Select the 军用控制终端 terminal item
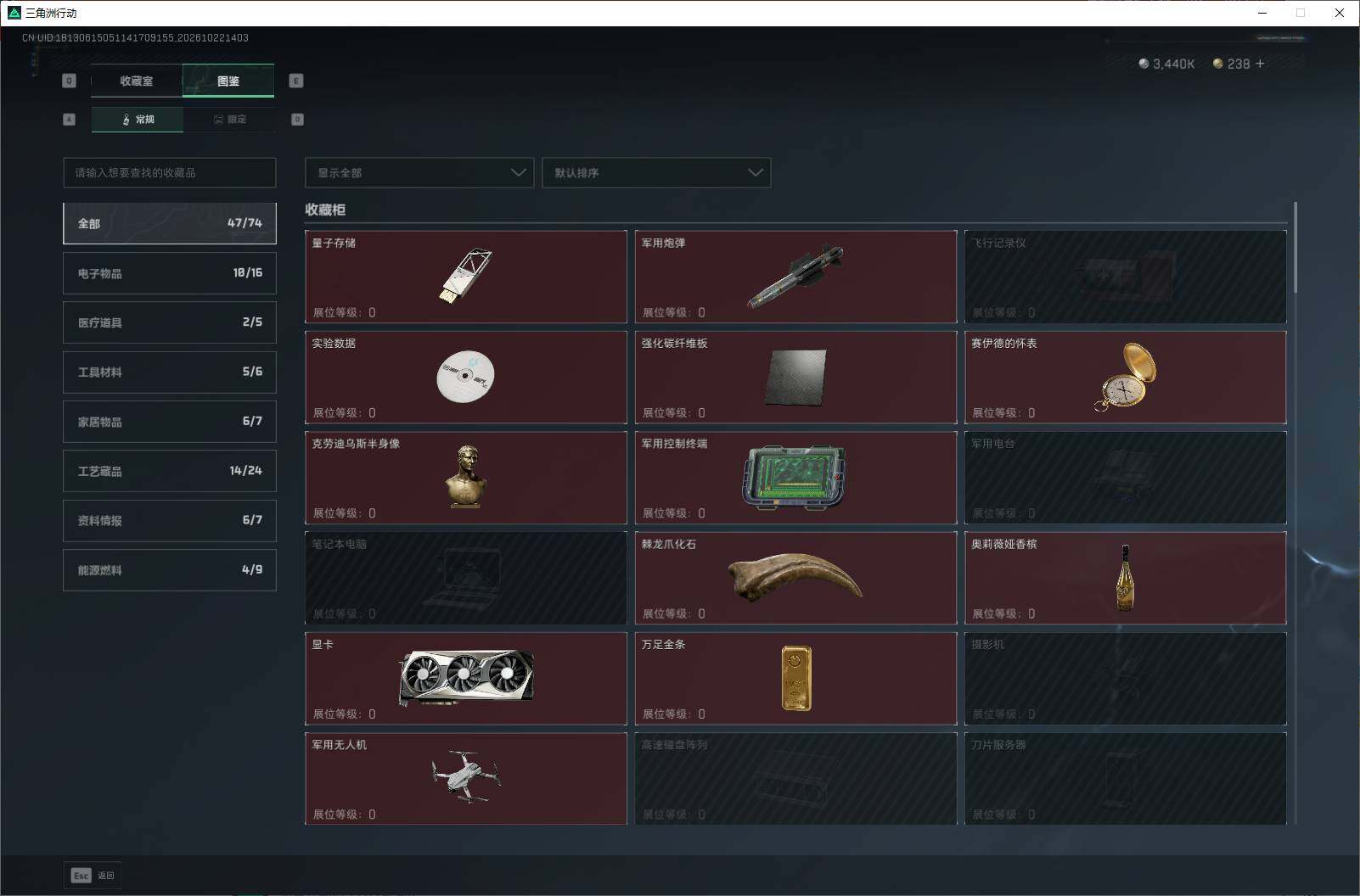Image resolution: width=1360 pixels, height=896 pixels. coord(795,478)
